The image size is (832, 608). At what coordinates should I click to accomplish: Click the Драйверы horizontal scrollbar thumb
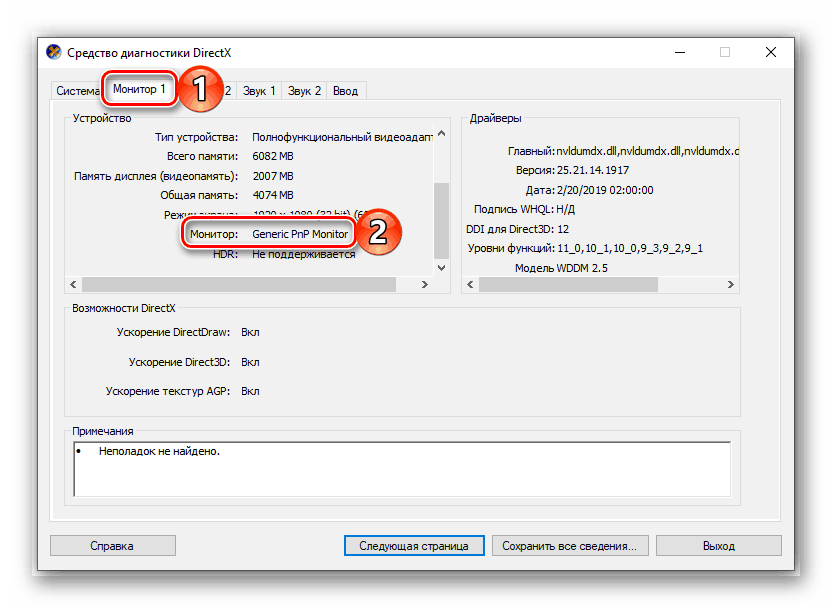pos(568,284)
